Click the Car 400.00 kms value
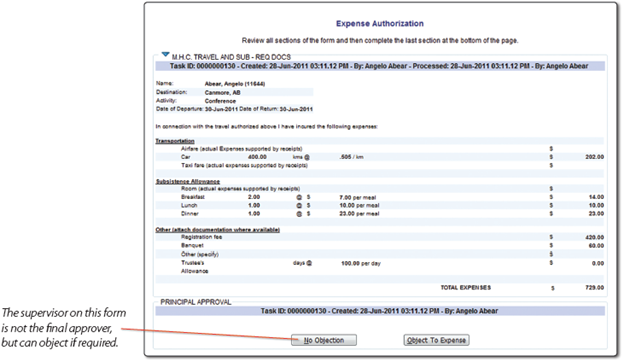 click(257, 157)
